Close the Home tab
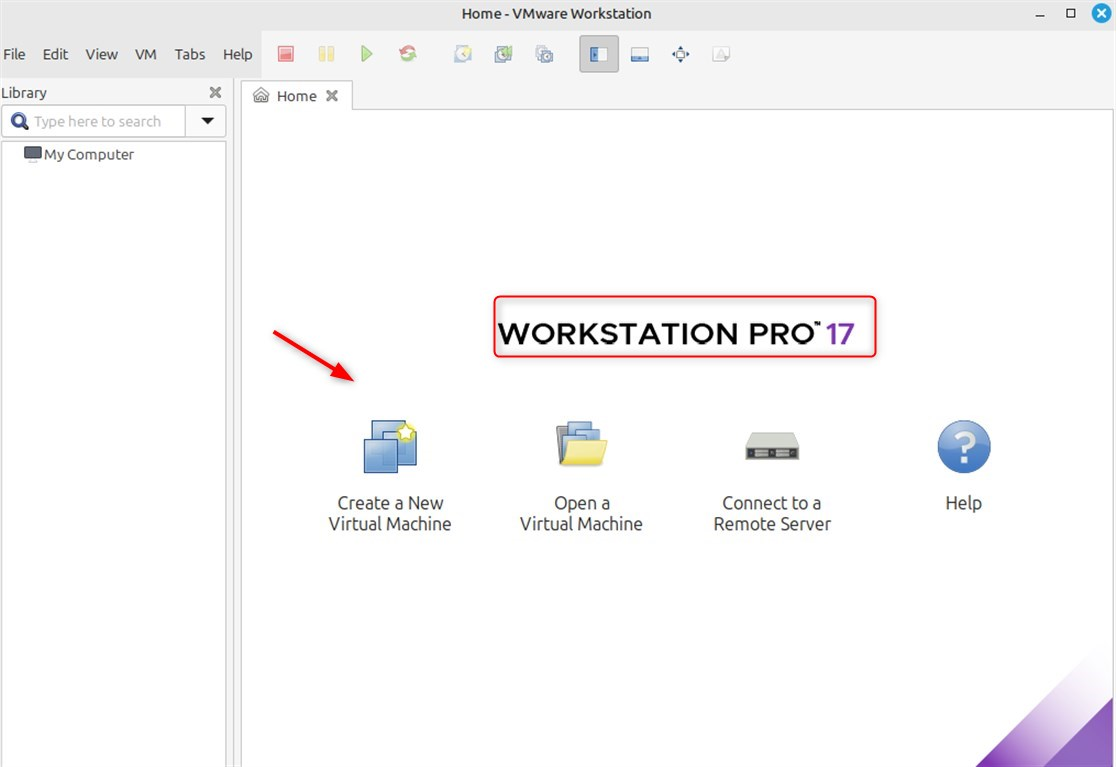 (332, 96)
